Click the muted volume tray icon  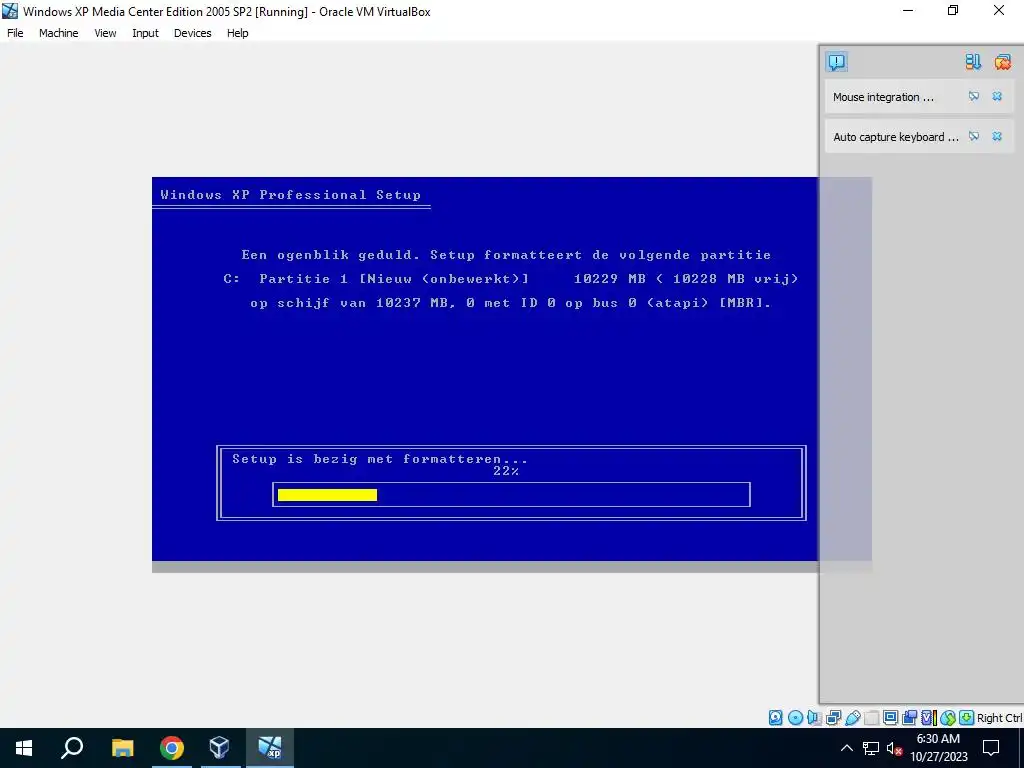894,748
